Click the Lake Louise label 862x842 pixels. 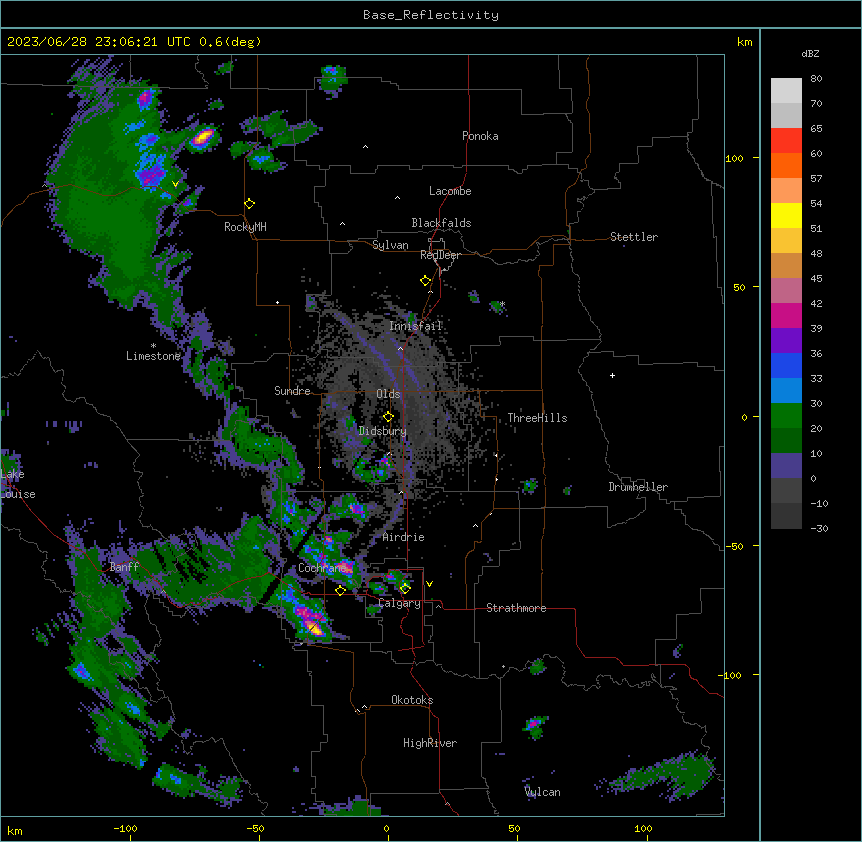[18, 484]
